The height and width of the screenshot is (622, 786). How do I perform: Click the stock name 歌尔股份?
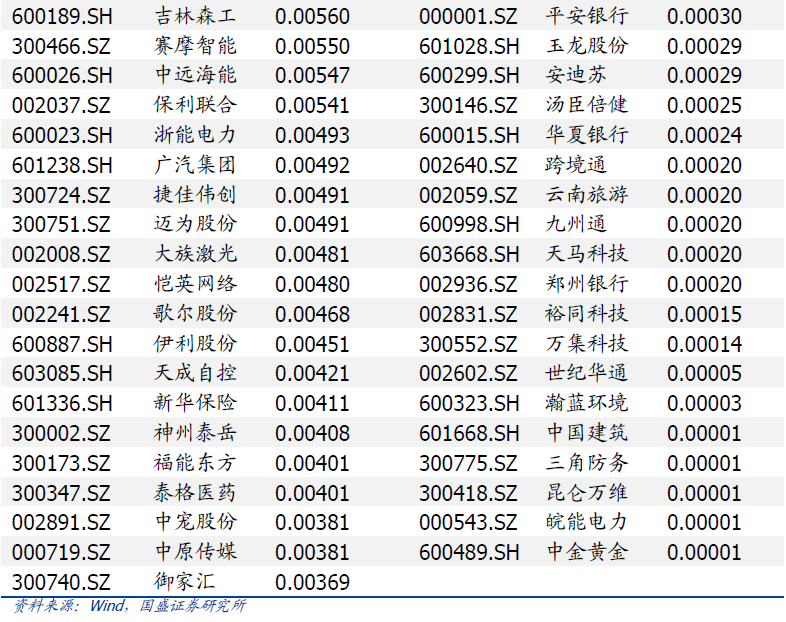tap(195, 314)
